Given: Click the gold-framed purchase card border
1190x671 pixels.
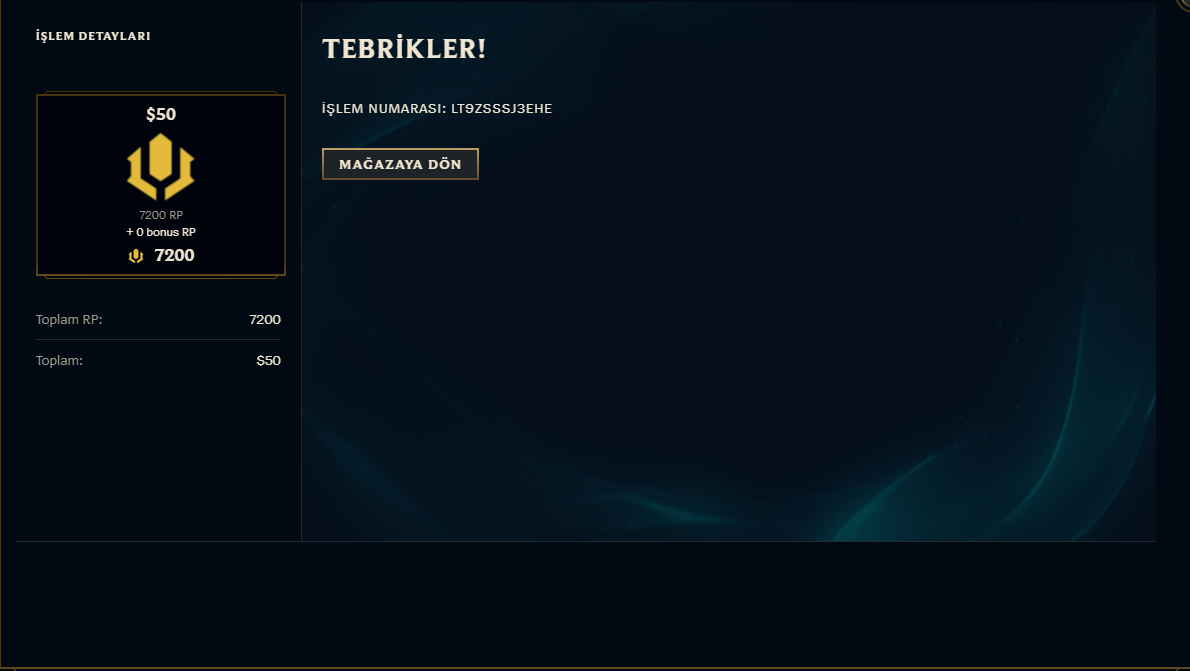Looking at the screenshot, I should 161,185.
